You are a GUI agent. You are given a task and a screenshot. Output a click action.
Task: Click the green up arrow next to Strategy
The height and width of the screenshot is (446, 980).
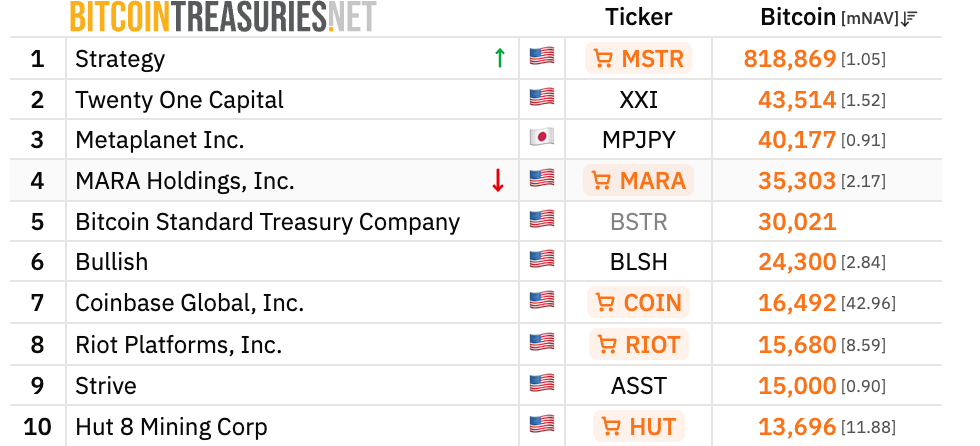point(499,57)
